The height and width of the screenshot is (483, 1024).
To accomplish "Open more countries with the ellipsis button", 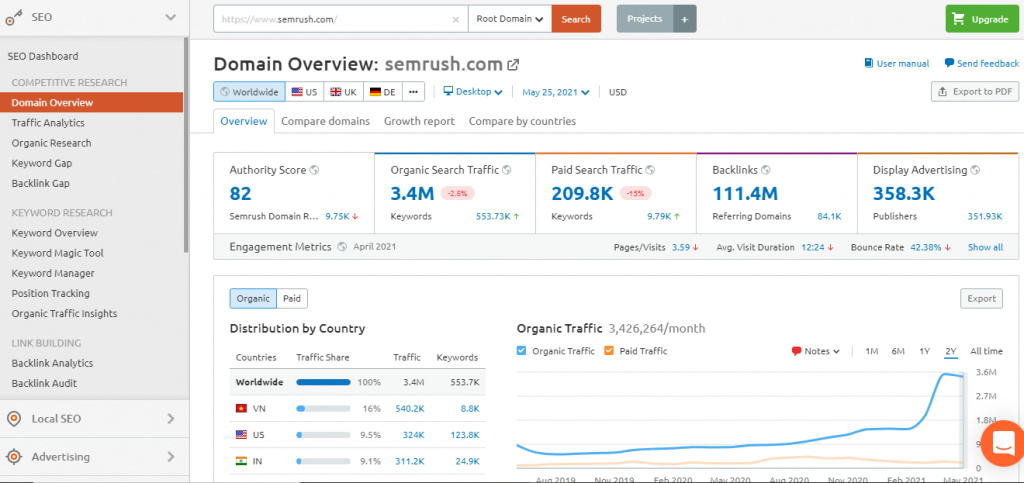I will coord(413,92).
